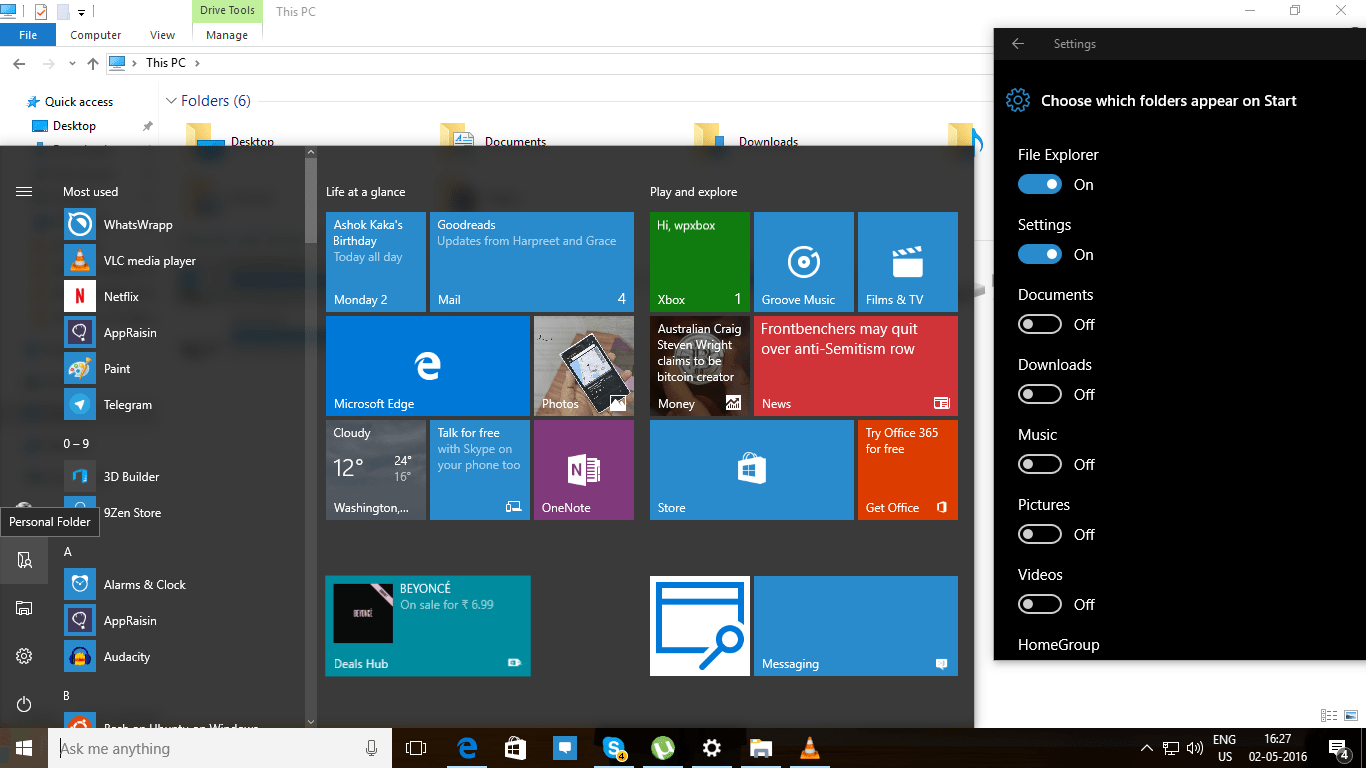
Task: Open the Manage tab under Drive Tools
Action: (227, 35)
